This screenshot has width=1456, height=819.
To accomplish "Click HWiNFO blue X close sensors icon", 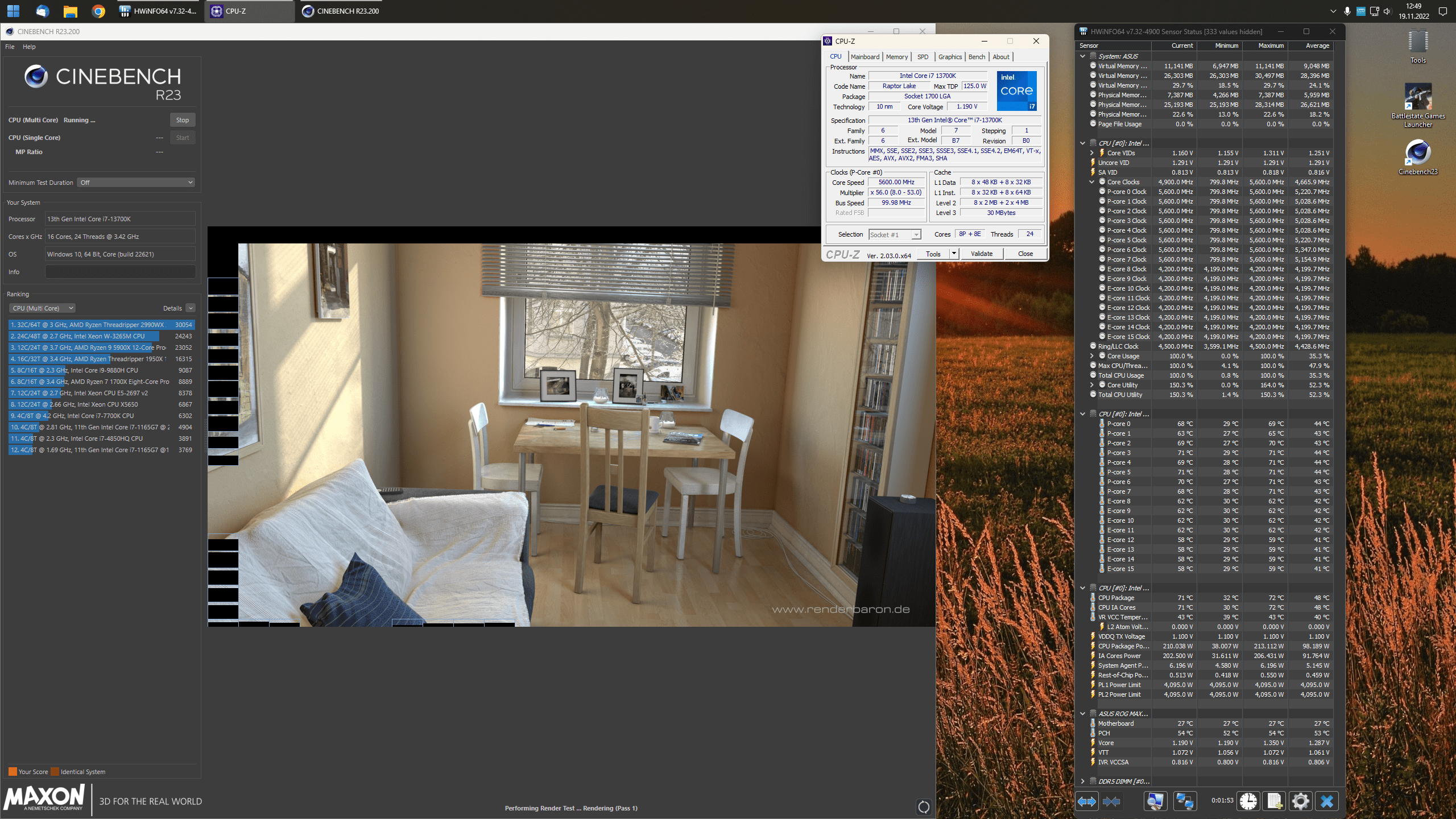I will tap(1327, 801).
